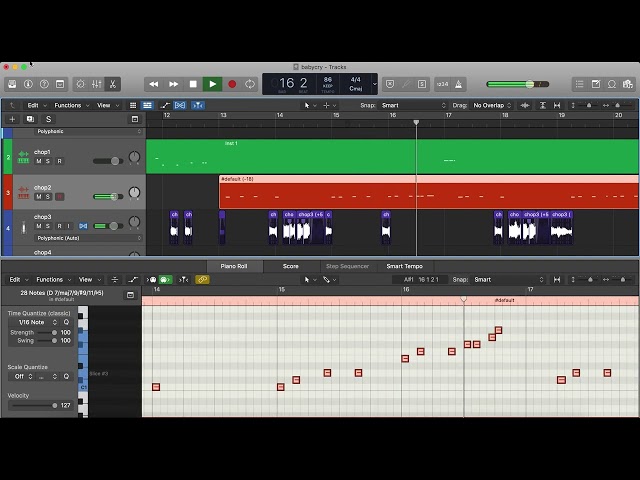Open Scale Quantize Off dropdown
This screenshot has width=640, height=480.
point(21,376)
